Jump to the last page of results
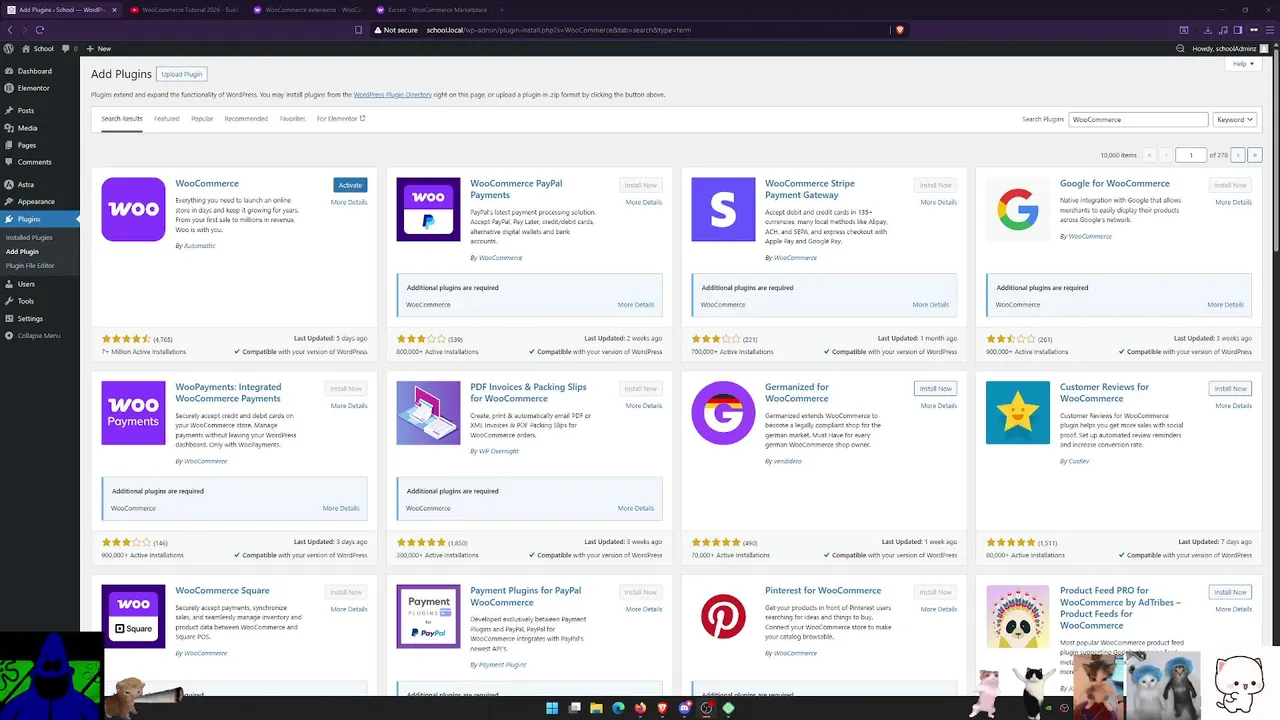Image resolution: width=1280 pixels, height=720 pixels. tap(1255, 155)
